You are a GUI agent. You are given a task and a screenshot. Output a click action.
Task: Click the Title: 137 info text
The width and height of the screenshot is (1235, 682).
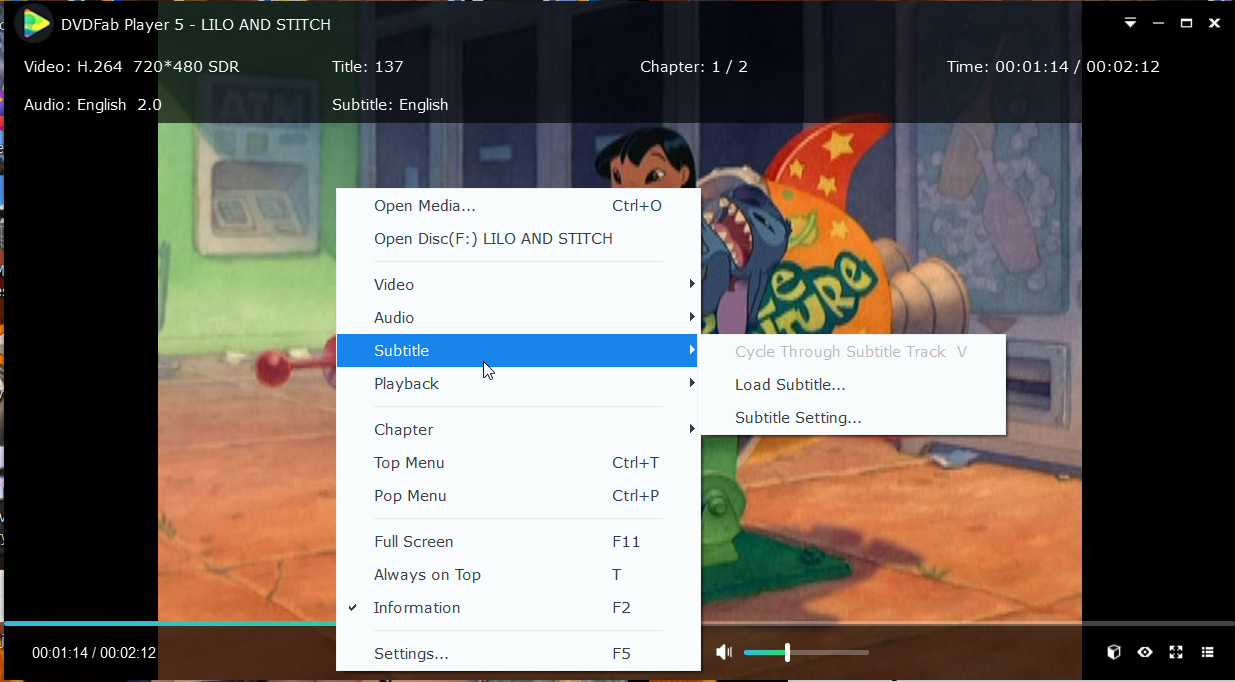[367, 67]
